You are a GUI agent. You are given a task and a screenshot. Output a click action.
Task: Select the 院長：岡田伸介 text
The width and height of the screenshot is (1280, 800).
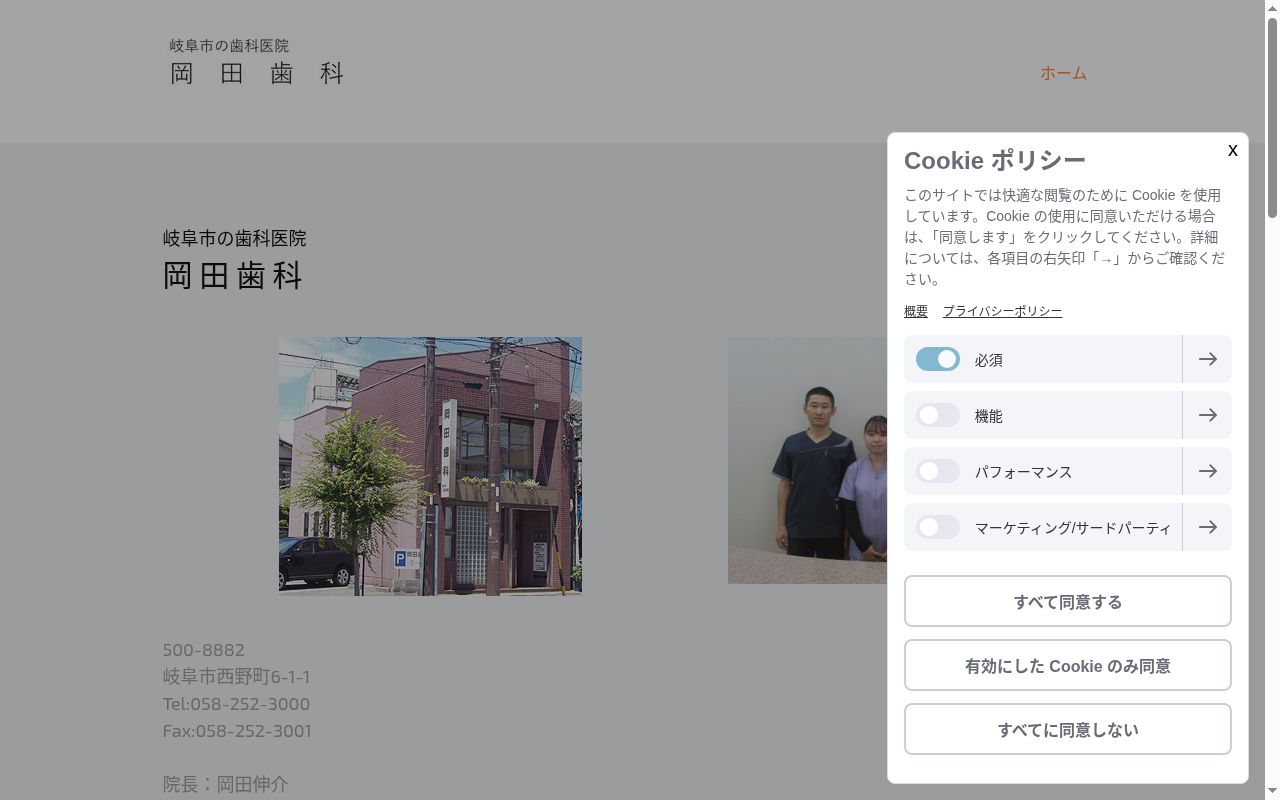pos(225,784)
